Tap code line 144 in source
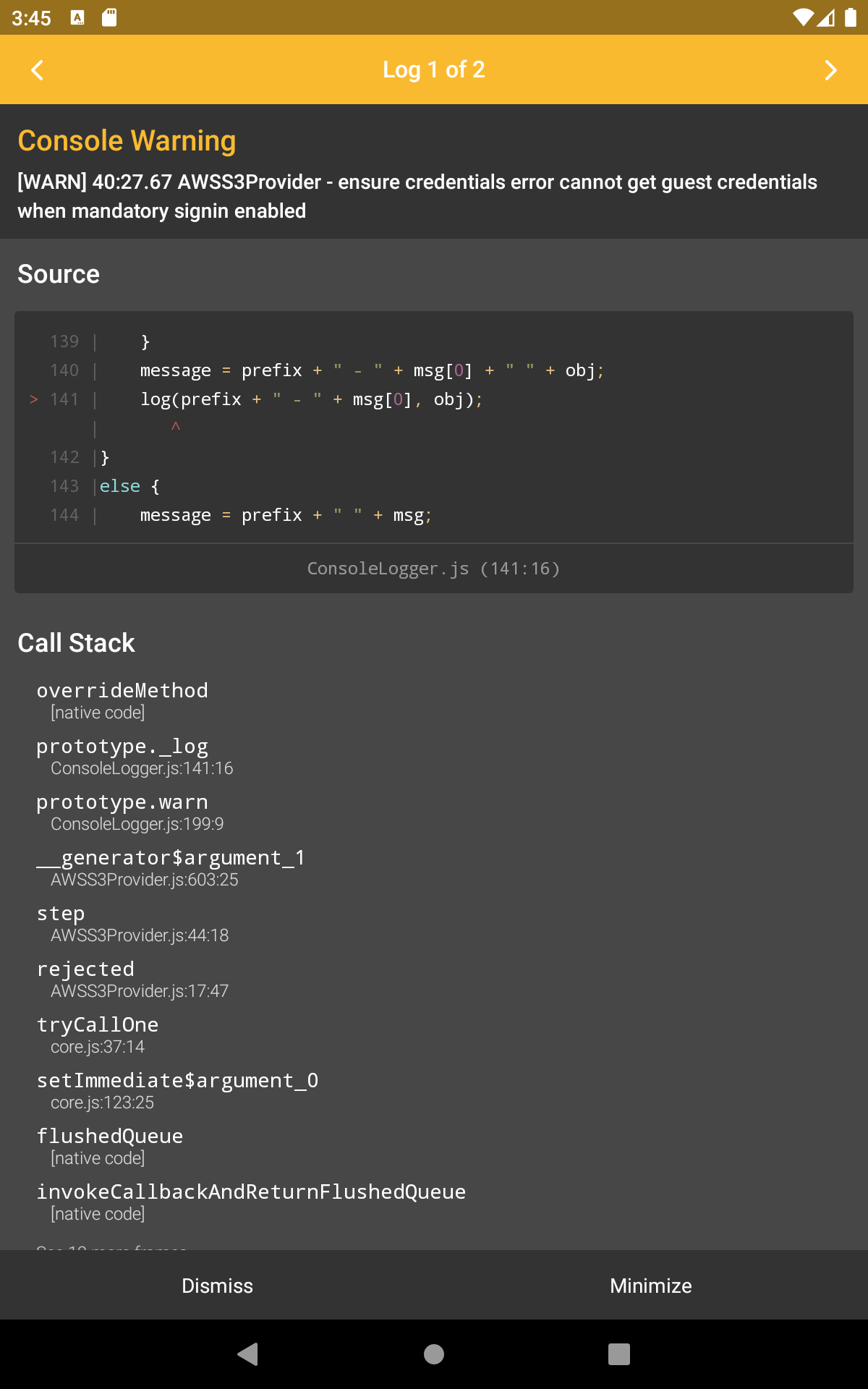 (x=286, y=515)
